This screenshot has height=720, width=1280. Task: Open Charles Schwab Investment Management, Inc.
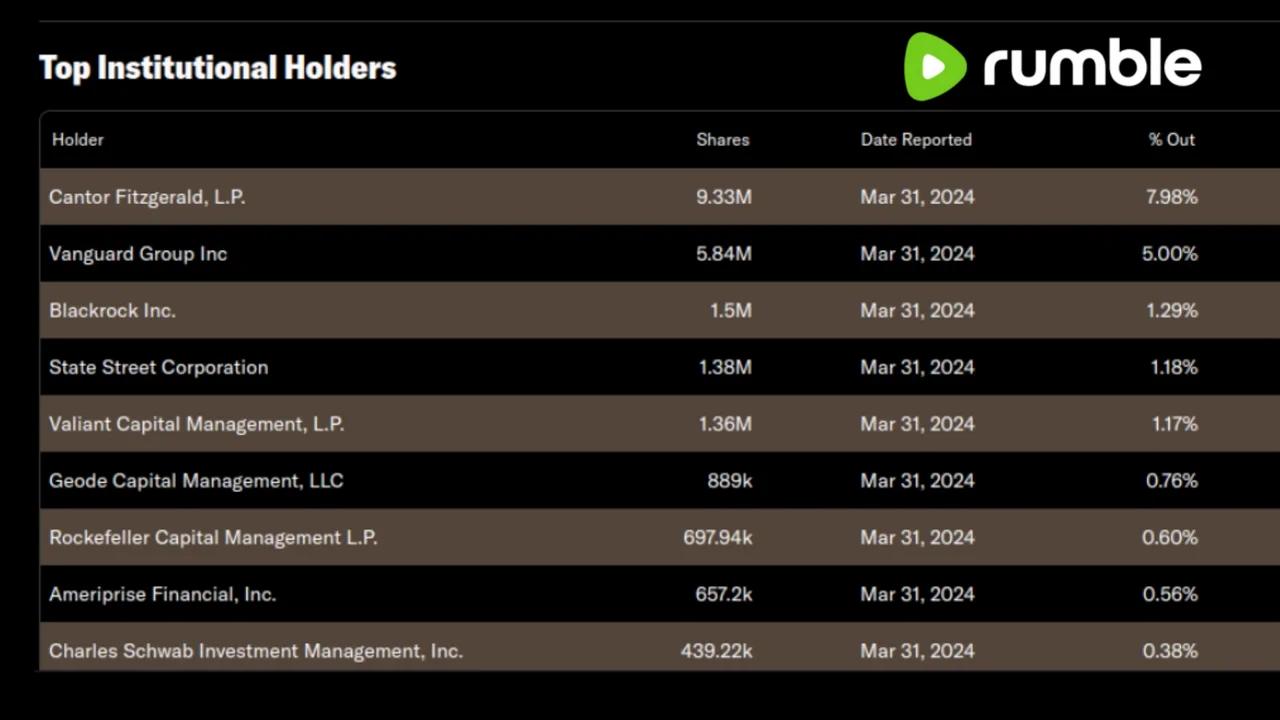[255, 651]
